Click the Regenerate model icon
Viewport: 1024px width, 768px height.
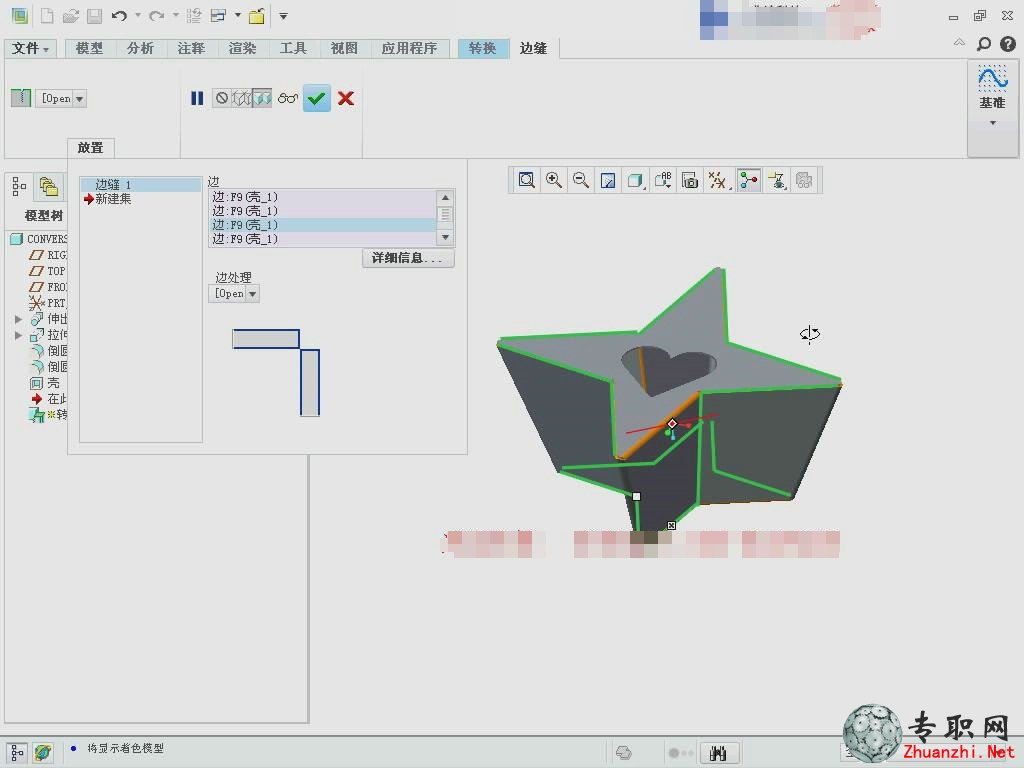(194, 16)
